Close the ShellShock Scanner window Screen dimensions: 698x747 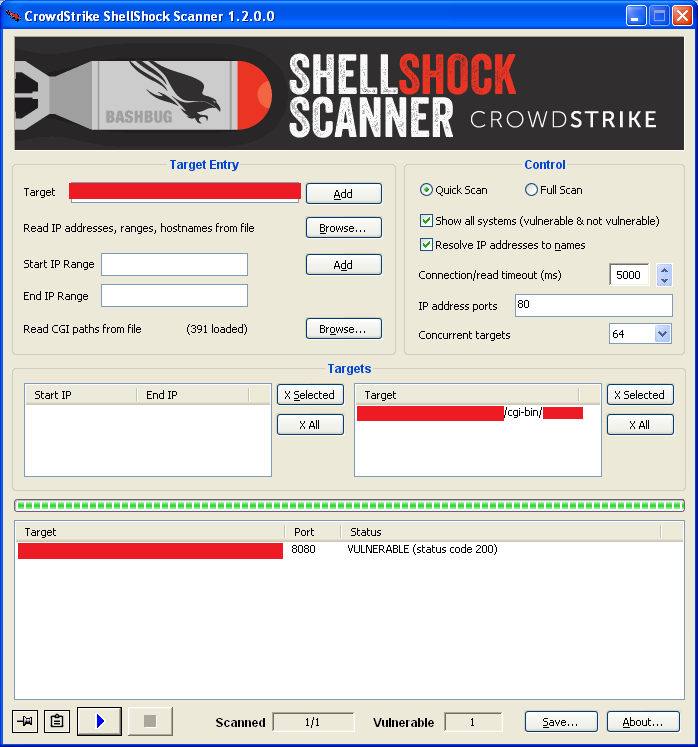click(x=682, y=16)
